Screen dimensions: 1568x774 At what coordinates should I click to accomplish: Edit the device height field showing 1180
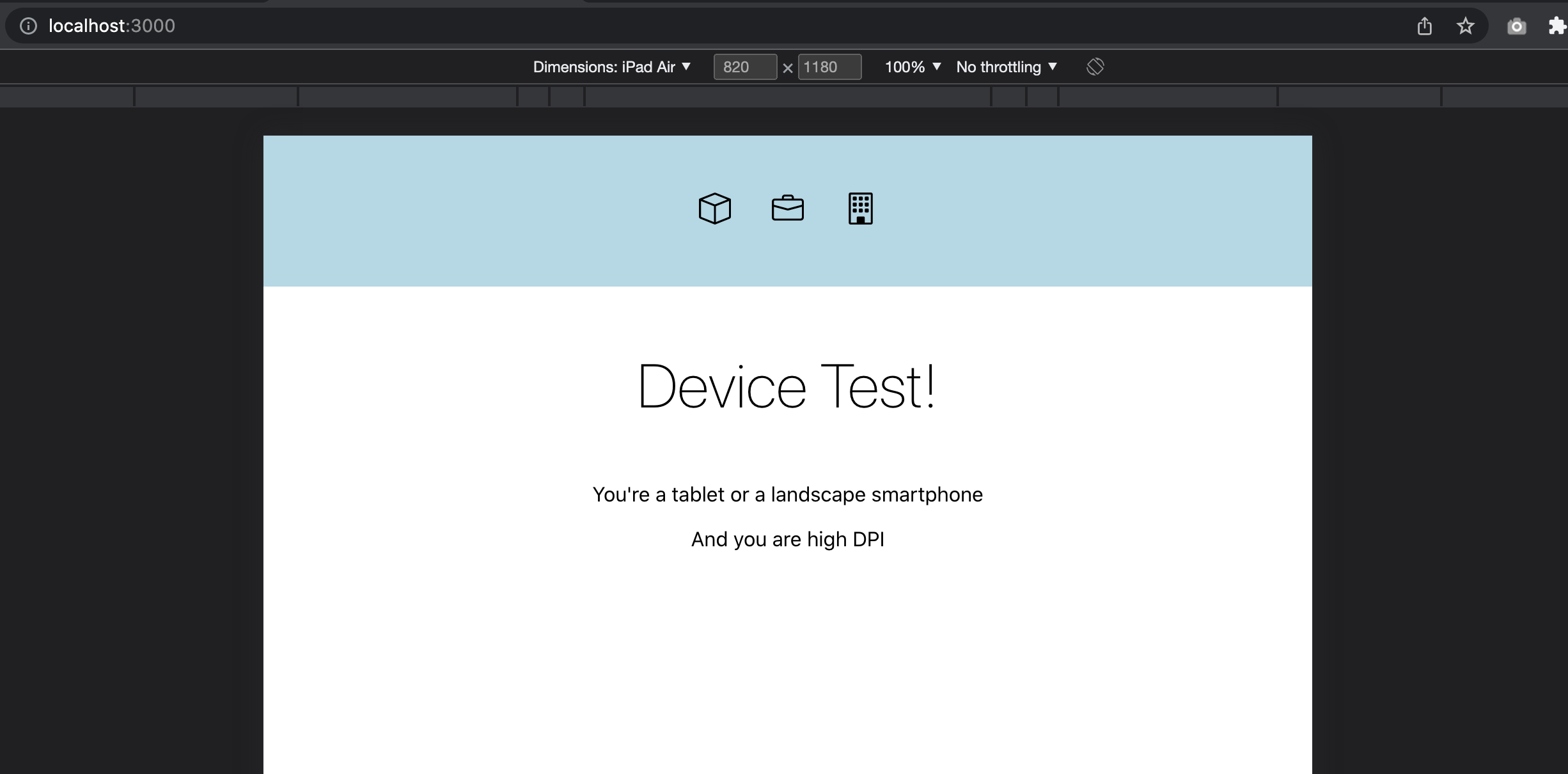click(x=829, y=67)
